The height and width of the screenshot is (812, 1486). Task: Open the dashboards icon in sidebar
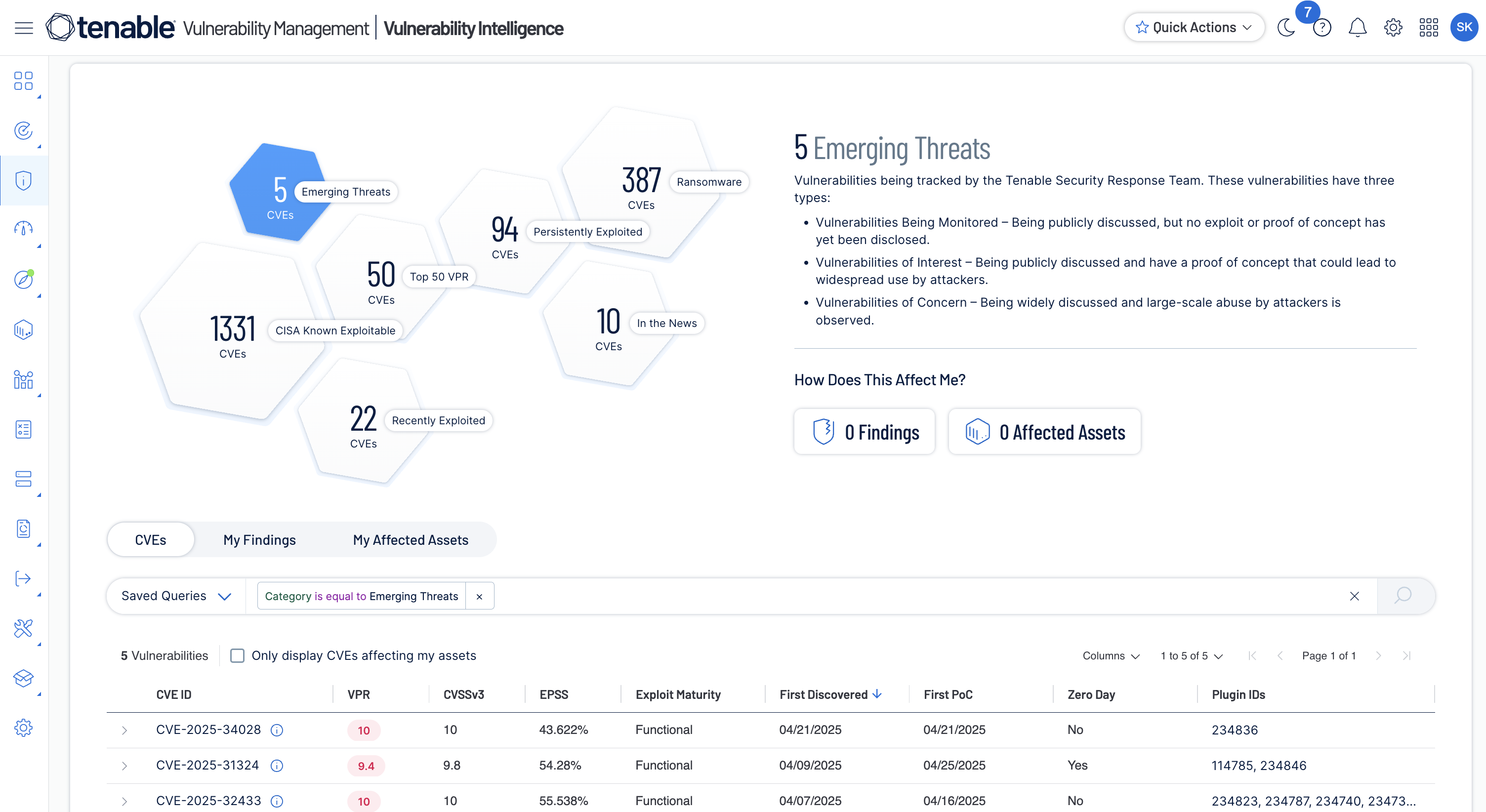pos(24,81)
